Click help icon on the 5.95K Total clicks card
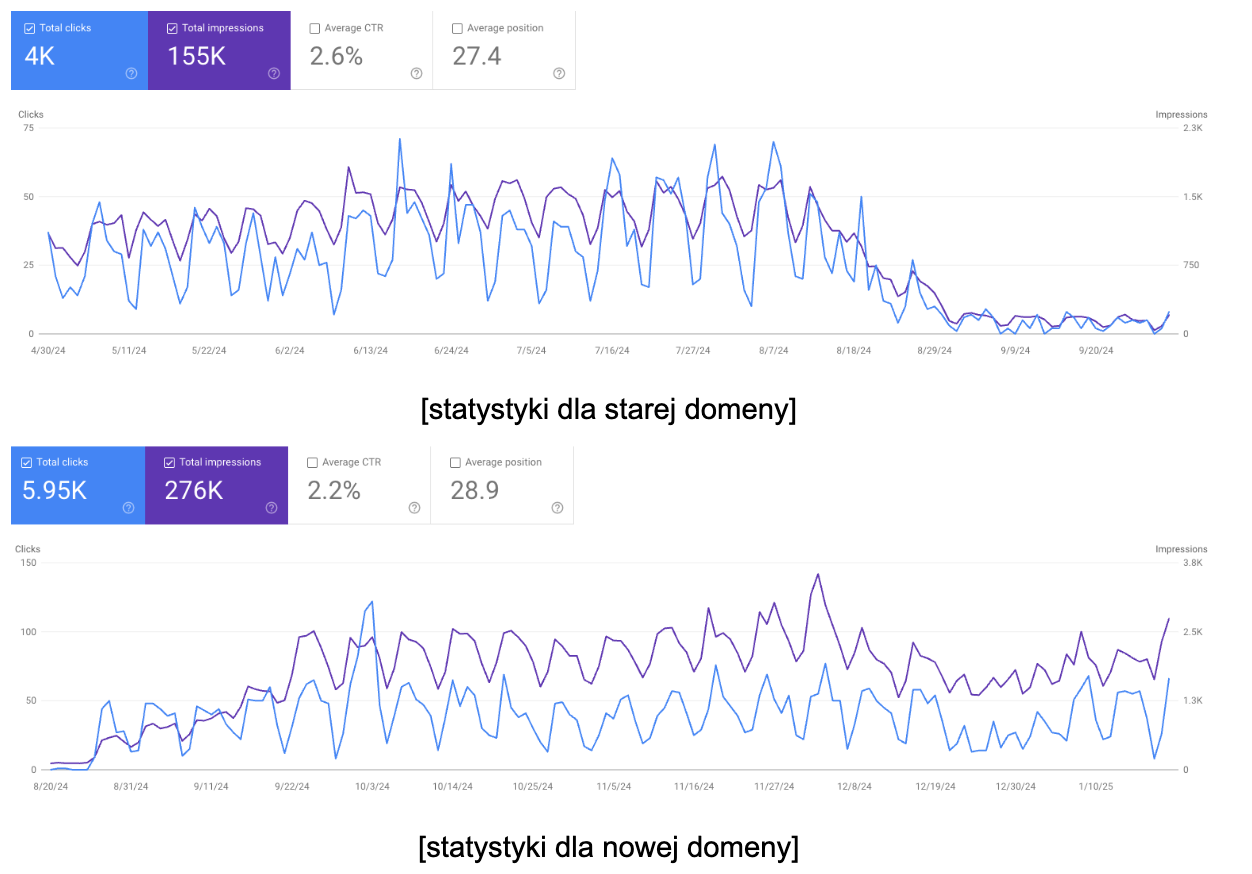Viewport: 1252px width, 874px height. (x=129, y=507)
